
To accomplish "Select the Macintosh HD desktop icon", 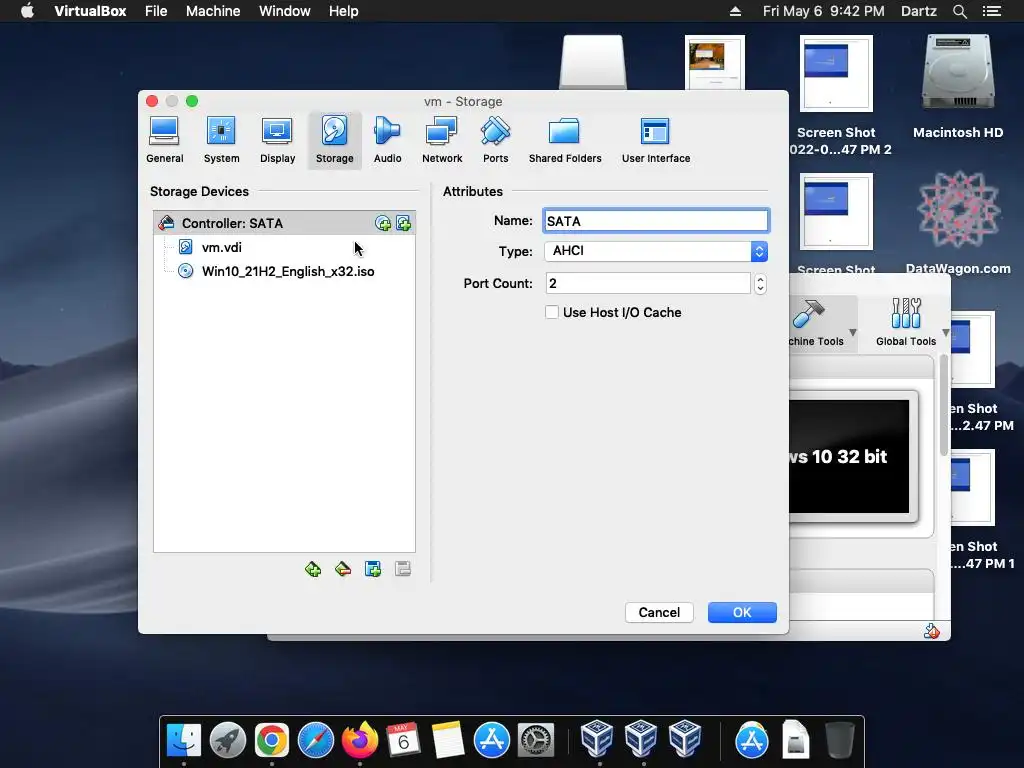I will 958,88.
